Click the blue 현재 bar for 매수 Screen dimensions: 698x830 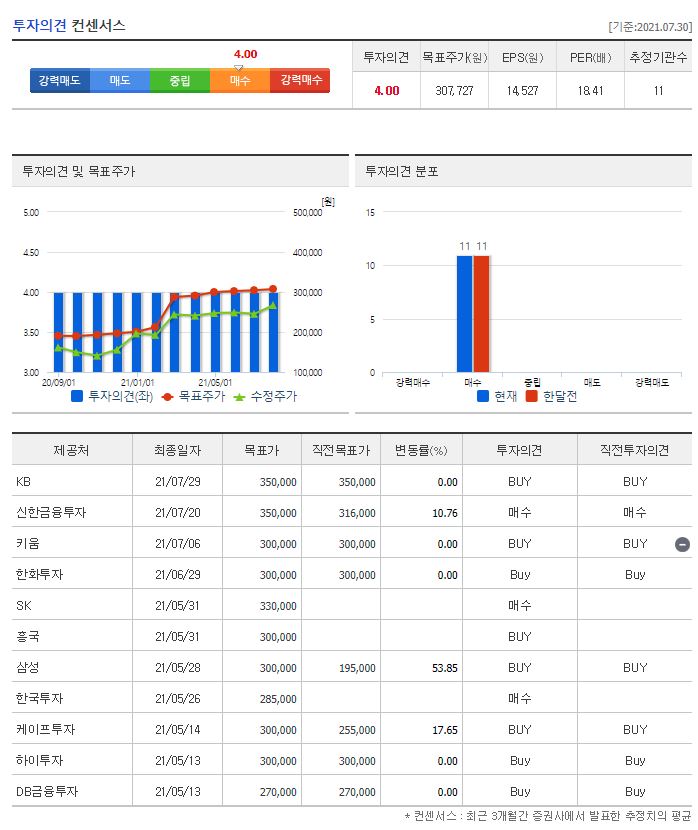(x=465, y=314)
